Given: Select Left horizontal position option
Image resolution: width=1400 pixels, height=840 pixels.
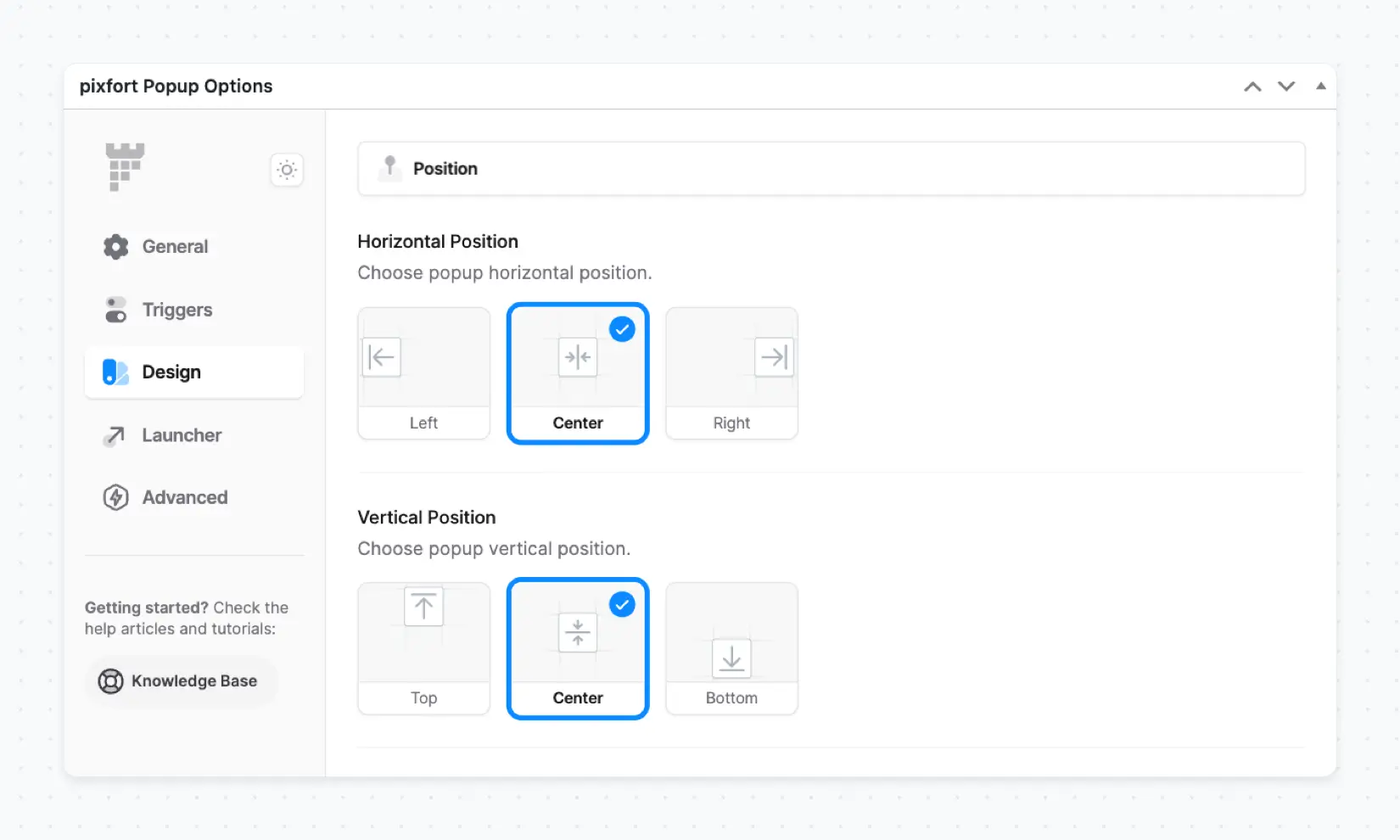Looking at the screenshot, I should click(423, 373).
